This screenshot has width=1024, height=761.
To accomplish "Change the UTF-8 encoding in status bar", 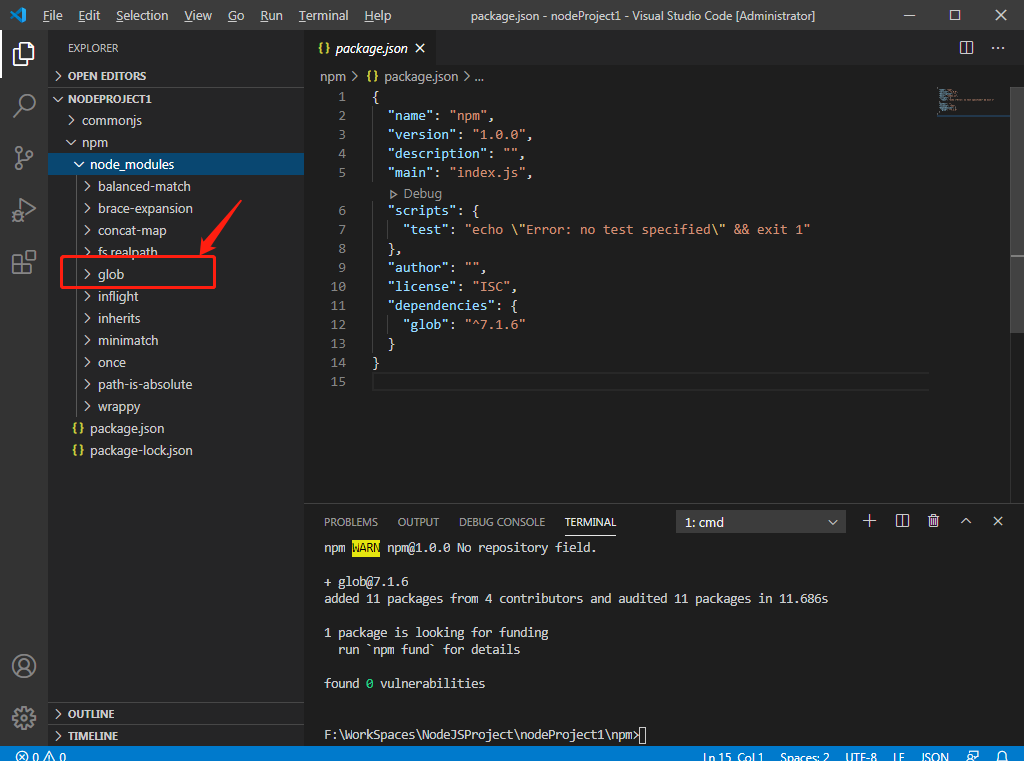I will point(861,756).
